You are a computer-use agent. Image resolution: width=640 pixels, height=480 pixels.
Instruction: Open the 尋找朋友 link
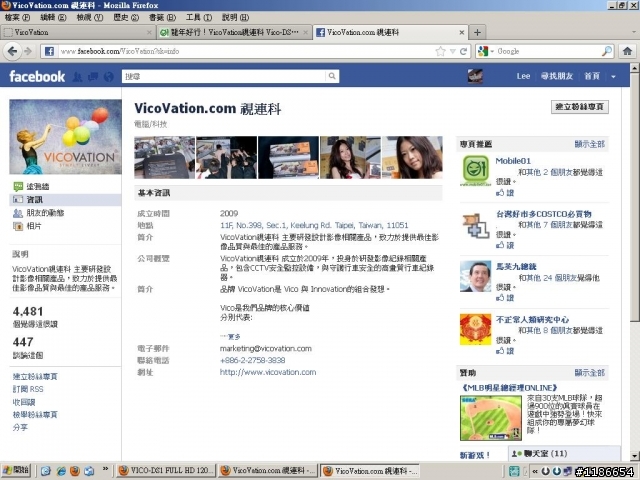557,76
